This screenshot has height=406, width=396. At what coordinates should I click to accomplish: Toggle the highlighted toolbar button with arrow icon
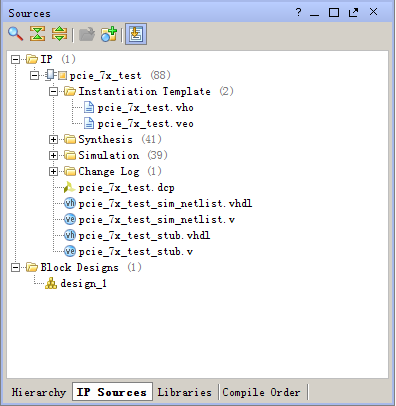136,34
